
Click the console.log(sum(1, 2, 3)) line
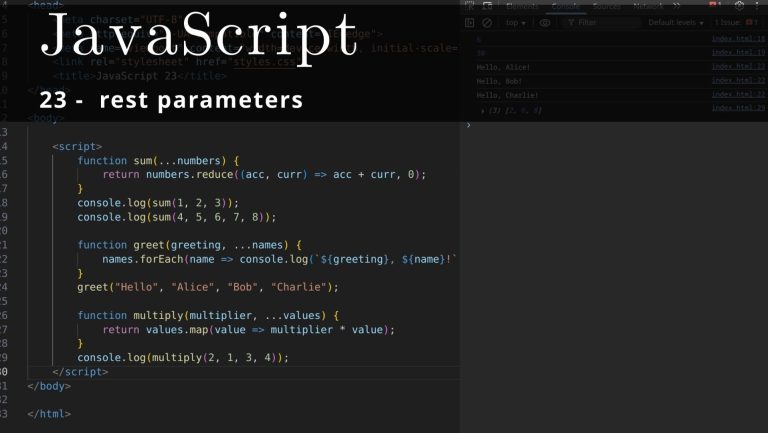[158, 203]
